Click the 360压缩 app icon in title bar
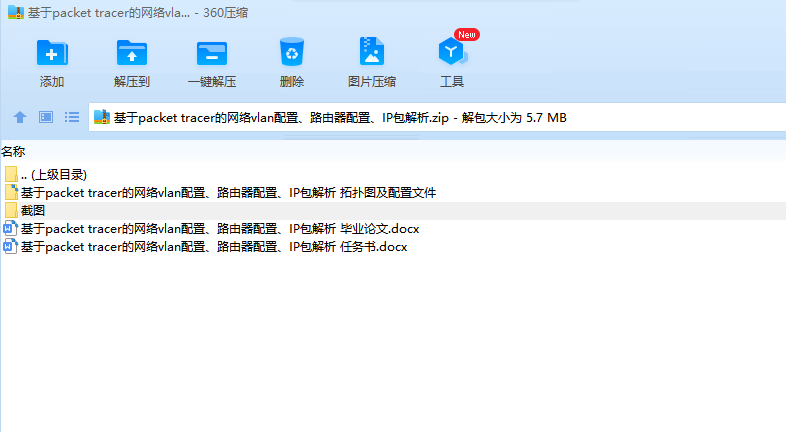The width and height of the screenshot is (786, 432). (16, 13)
